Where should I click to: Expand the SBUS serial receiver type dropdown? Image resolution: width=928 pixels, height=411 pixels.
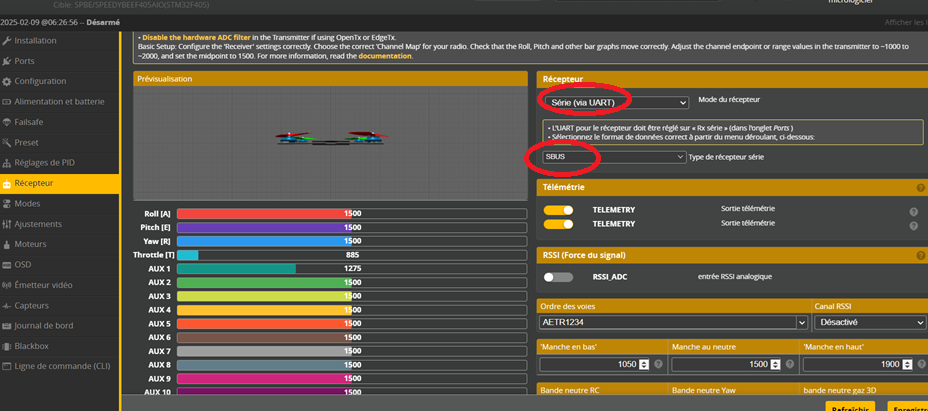pos(612,157)
